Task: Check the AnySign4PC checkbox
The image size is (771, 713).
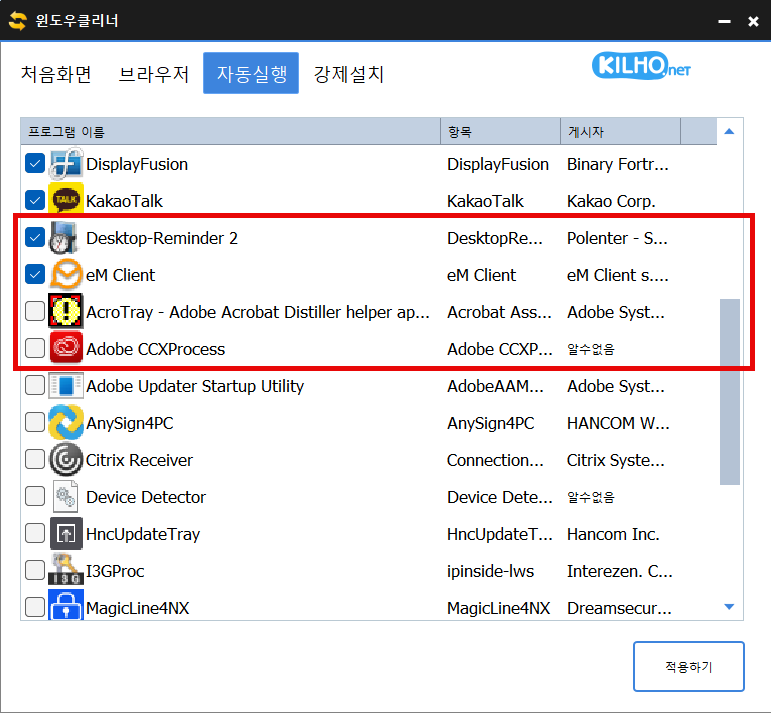Action: pyautogui.click(x=35, y=422)
